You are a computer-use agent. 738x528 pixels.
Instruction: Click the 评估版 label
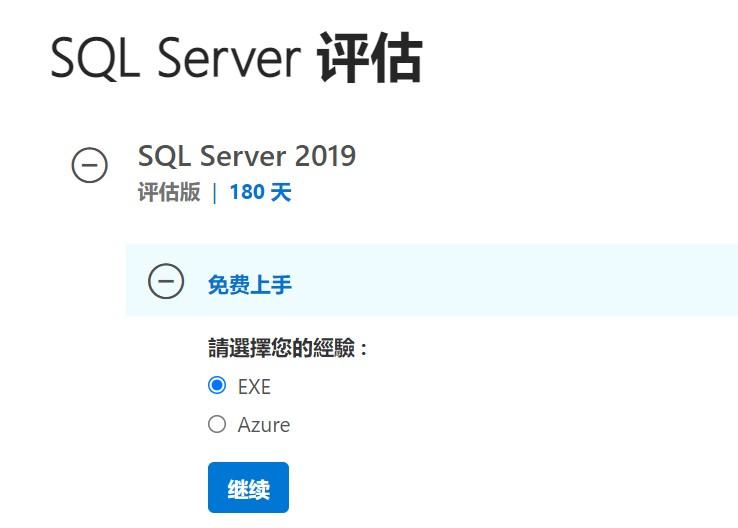(x=169, y=192)
